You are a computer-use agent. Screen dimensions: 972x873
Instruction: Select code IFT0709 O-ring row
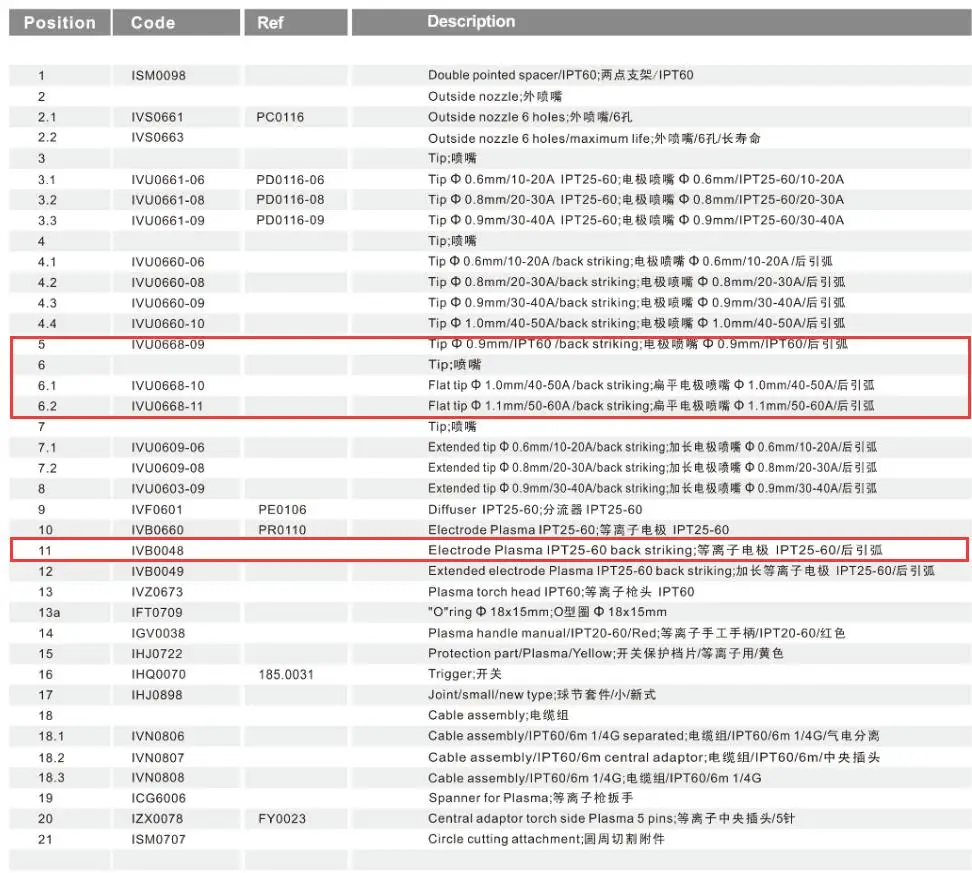(x=157, y=613)
